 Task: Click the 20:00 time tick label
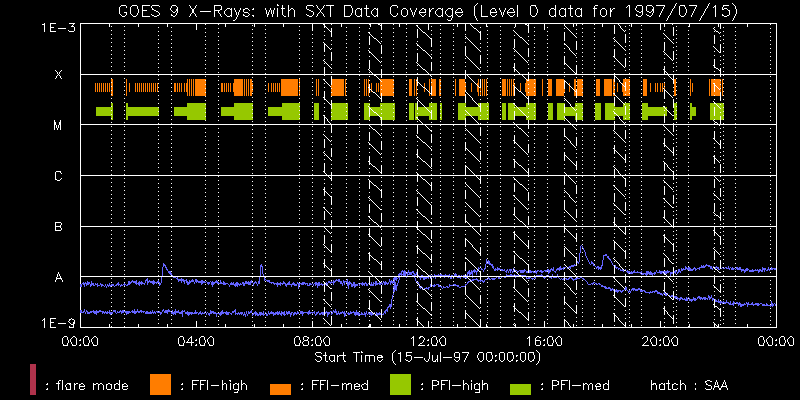660,342
